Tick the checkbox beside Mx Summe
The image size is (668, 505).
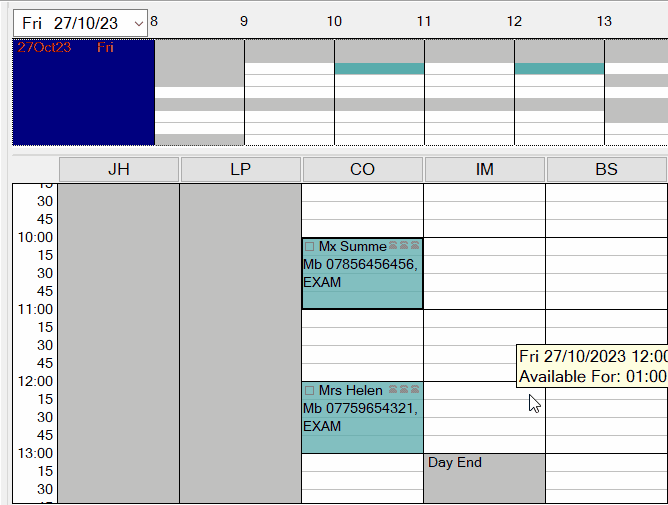310,246
